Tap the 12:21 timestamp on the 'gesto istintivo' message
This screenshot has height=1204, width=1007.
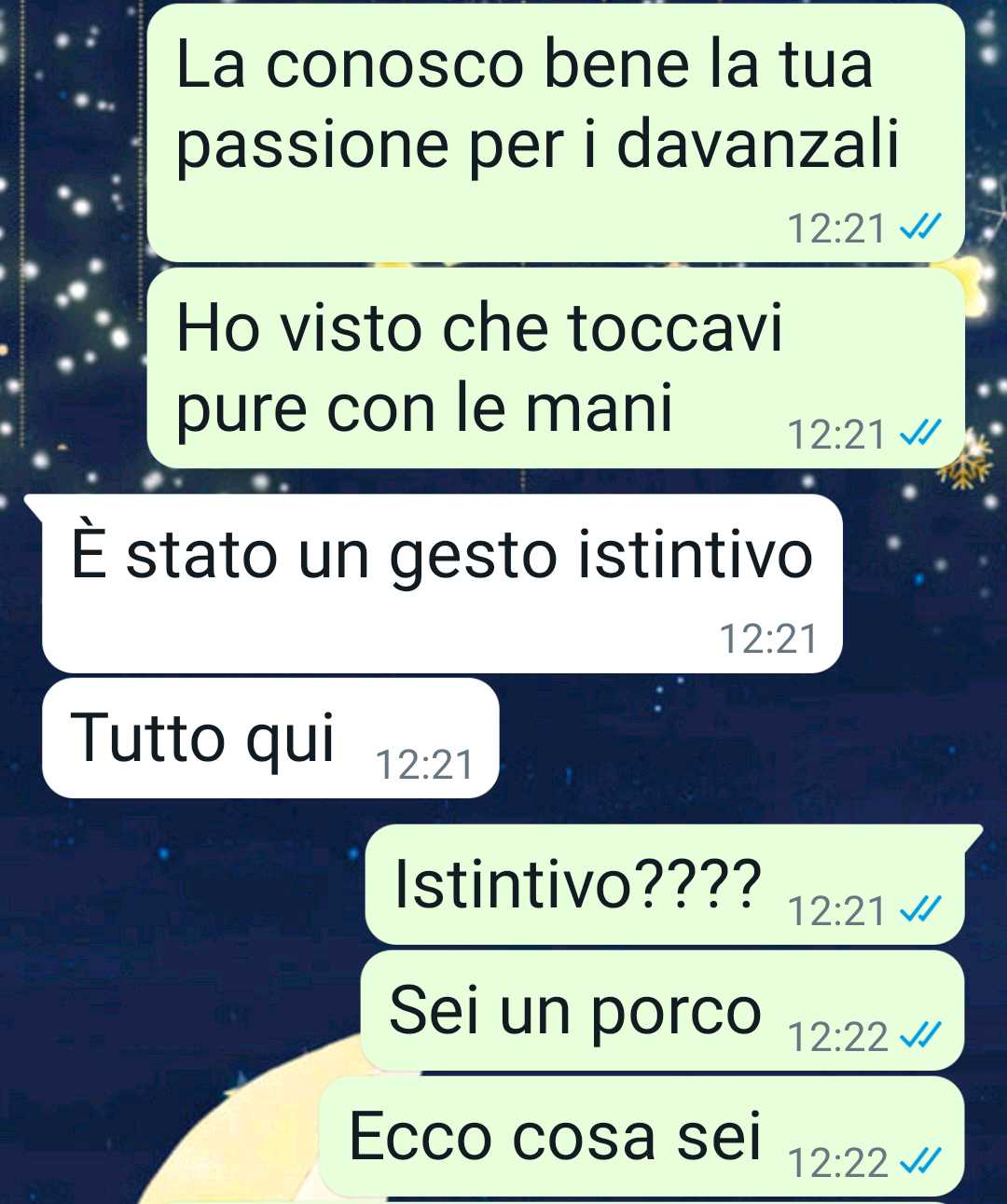coord(767,639)
